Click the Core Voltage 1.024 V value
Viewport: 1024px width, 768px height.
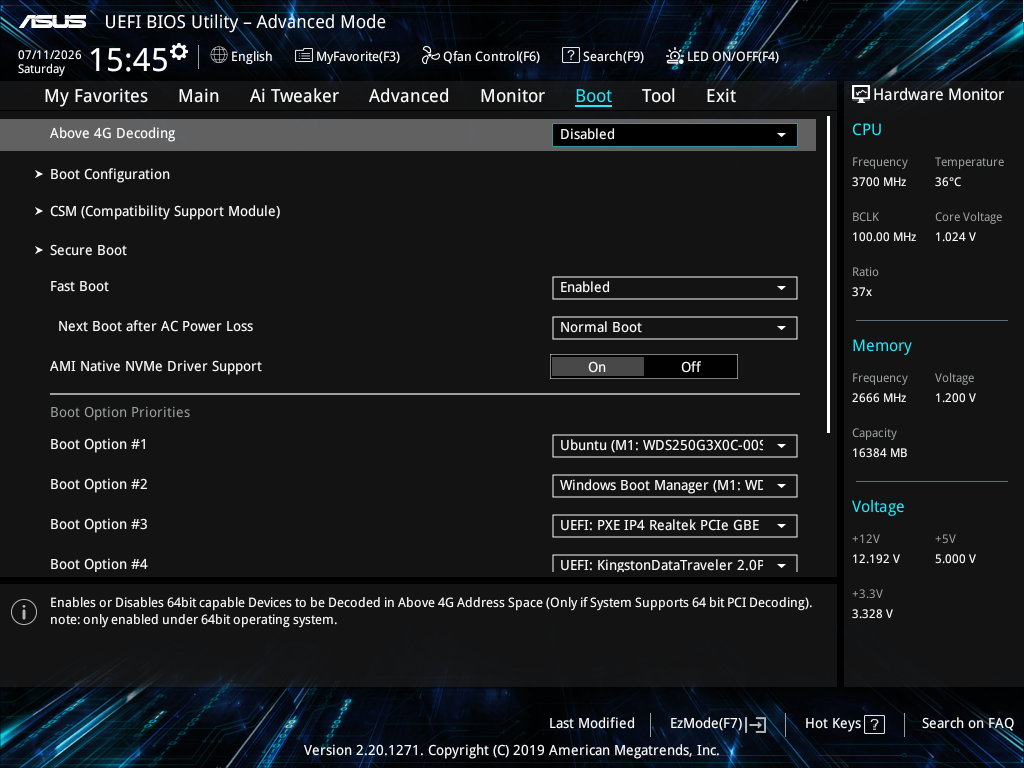tap(955, 237)
